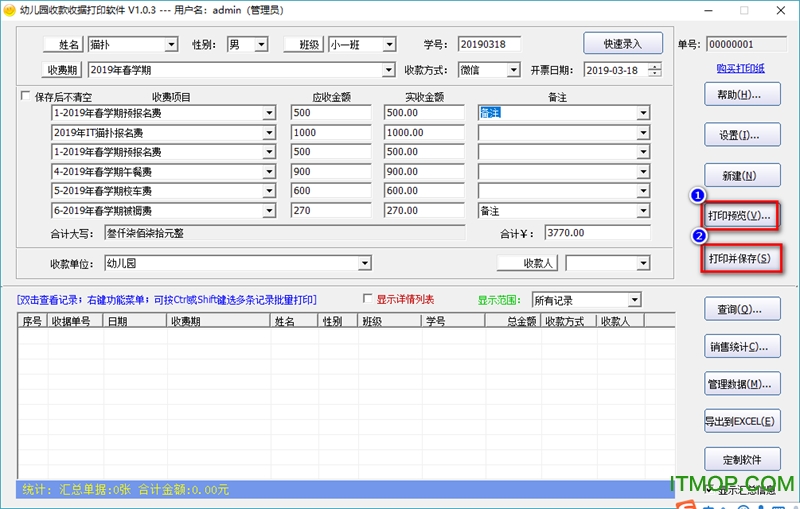Enable the 保存后不清空 checkbox

pos(26,97)
